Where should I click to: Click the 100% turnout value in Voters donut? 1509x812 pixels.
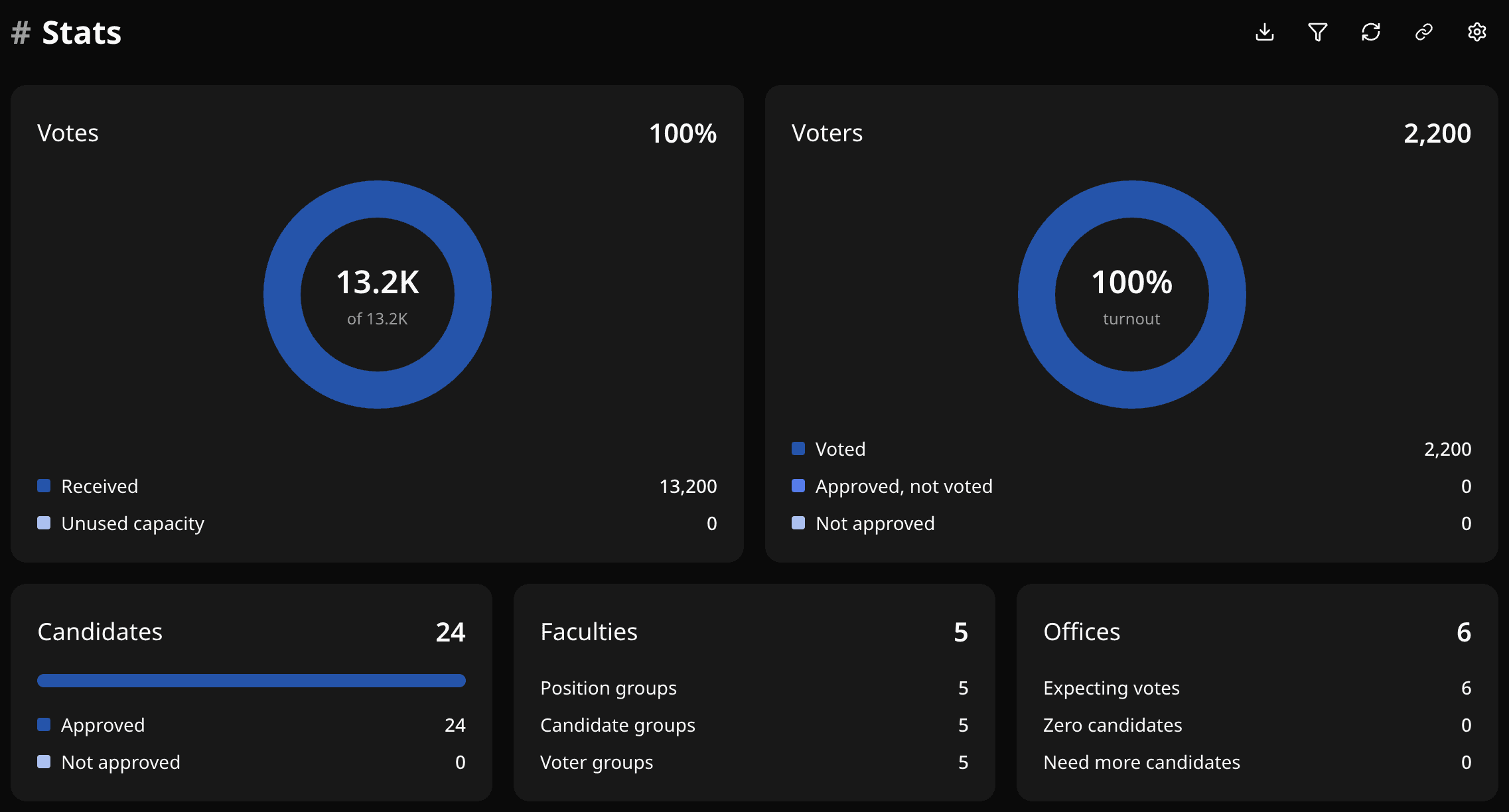point(1132,282)
